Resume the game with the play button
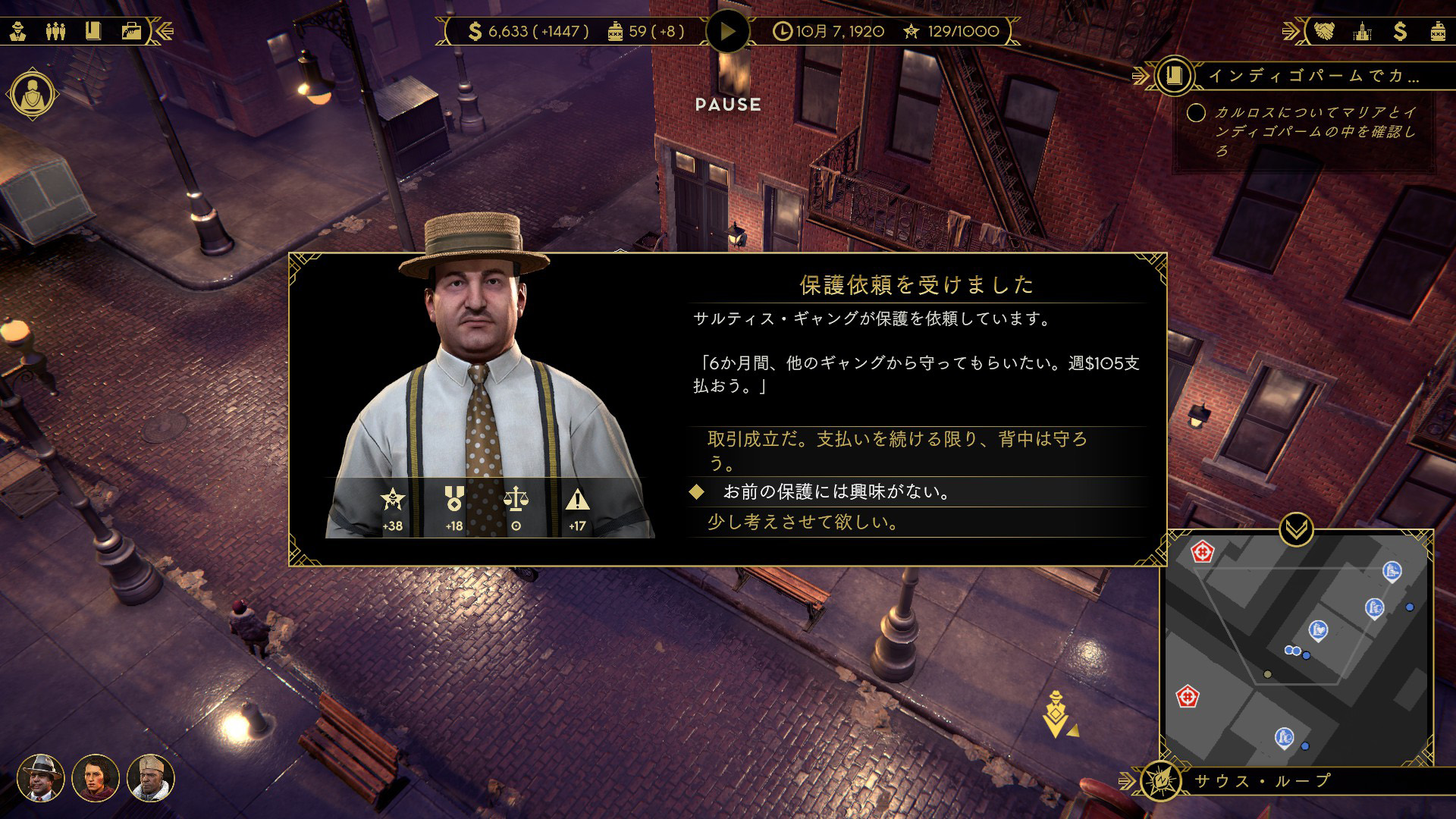This screenshot has height=819, width=1456. (727, 31)
